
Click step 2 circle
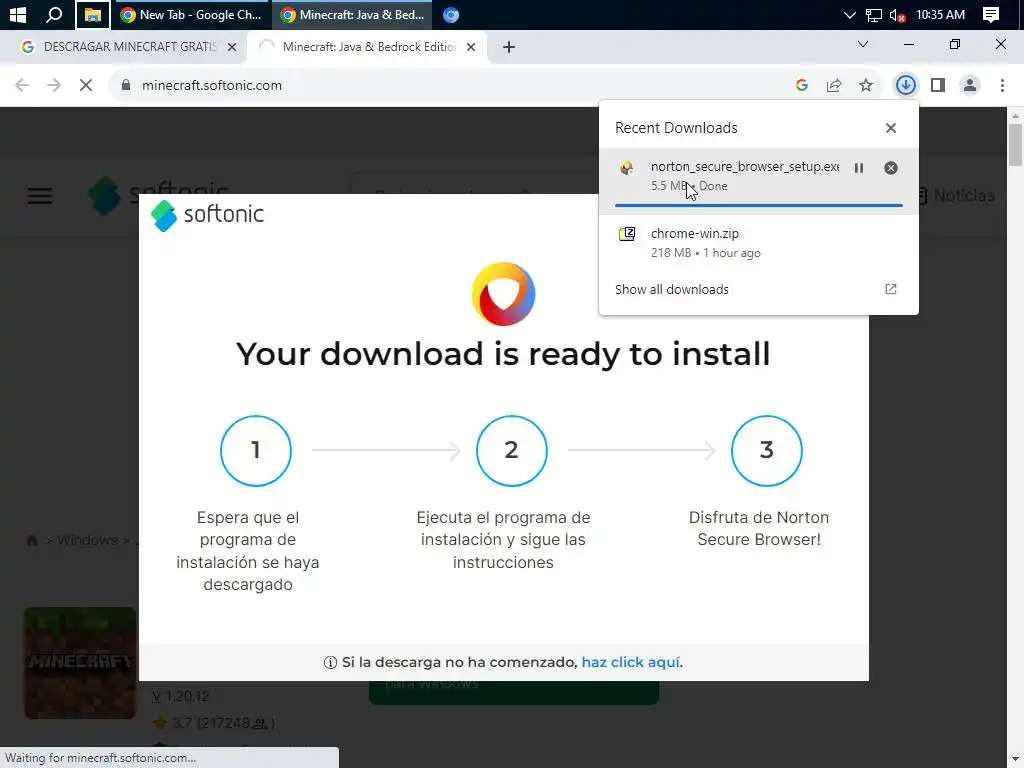[511, 451]
